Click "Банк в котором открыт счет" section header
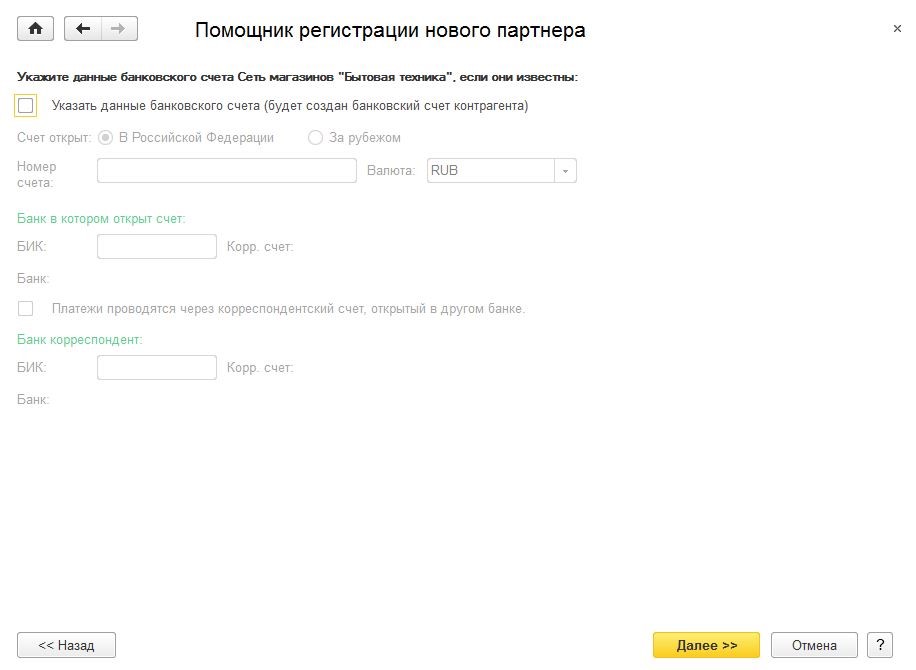The image size is (916, 670). [x=101, y=218]
